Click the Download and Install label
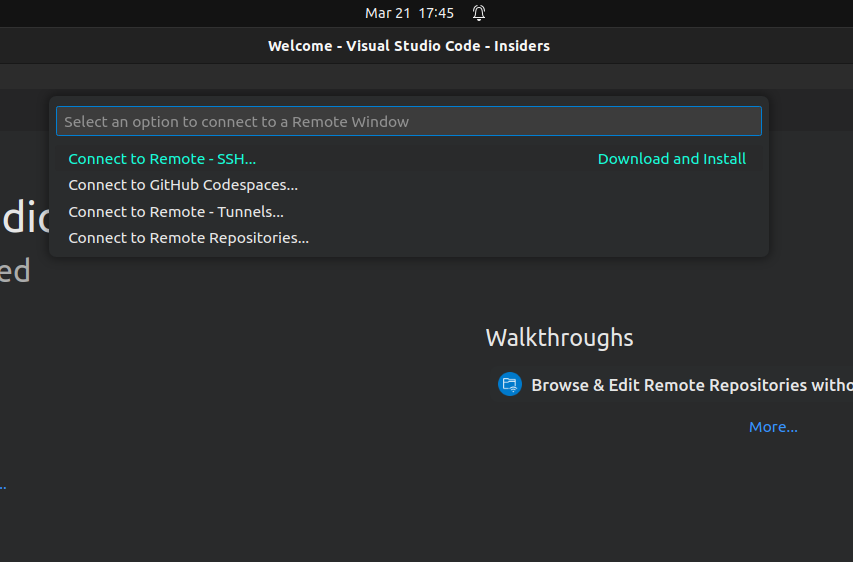 tap(672, 159)
